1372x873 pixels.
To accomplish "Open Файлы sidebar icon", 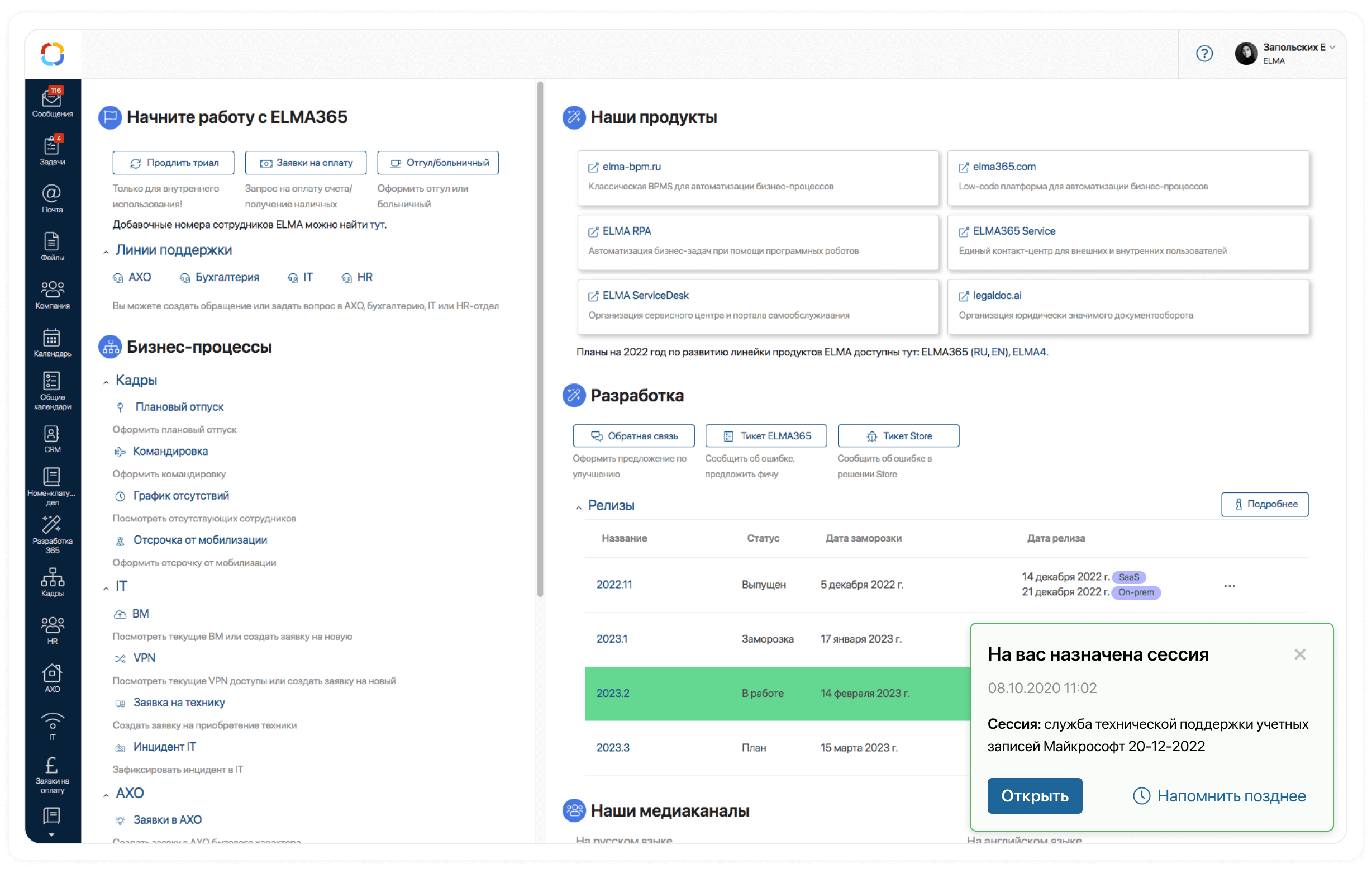I will [53, 246].
